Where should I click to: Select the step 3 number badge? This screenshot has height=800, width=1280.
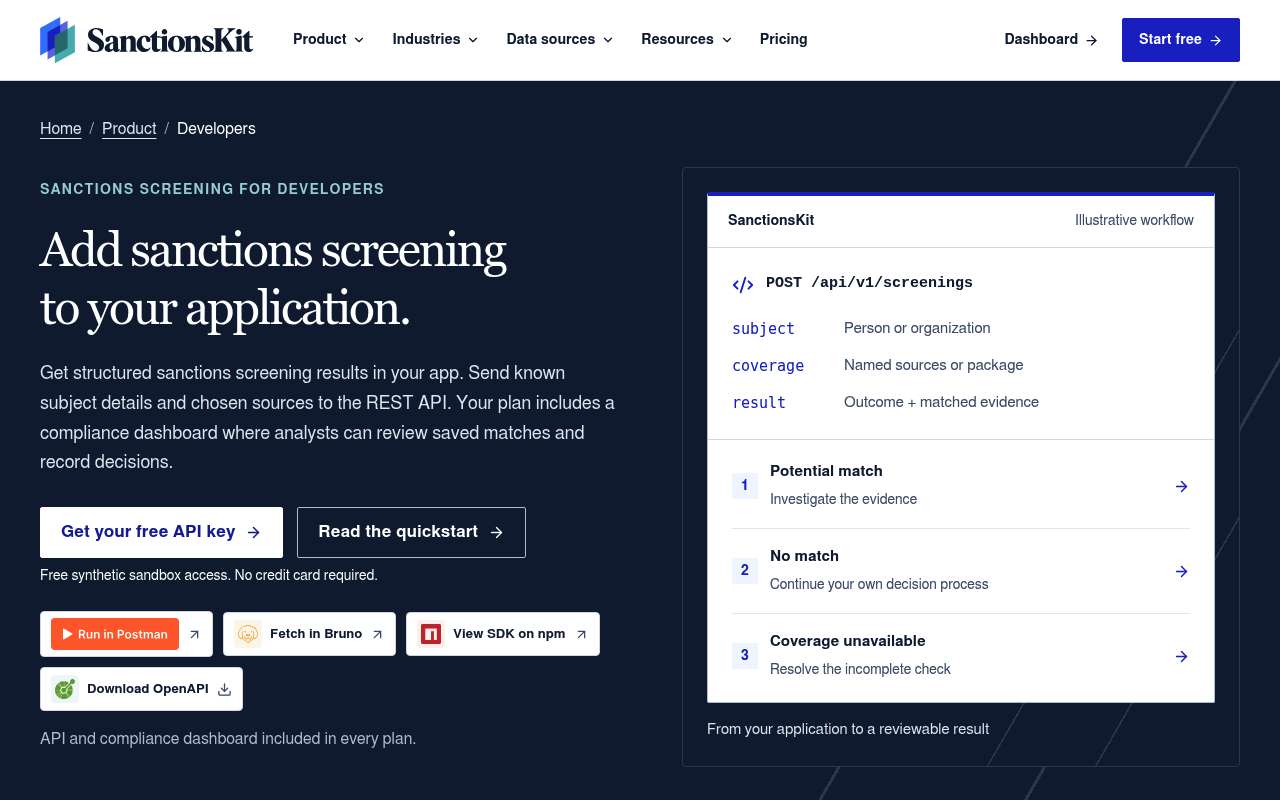(x=744, y=656)
